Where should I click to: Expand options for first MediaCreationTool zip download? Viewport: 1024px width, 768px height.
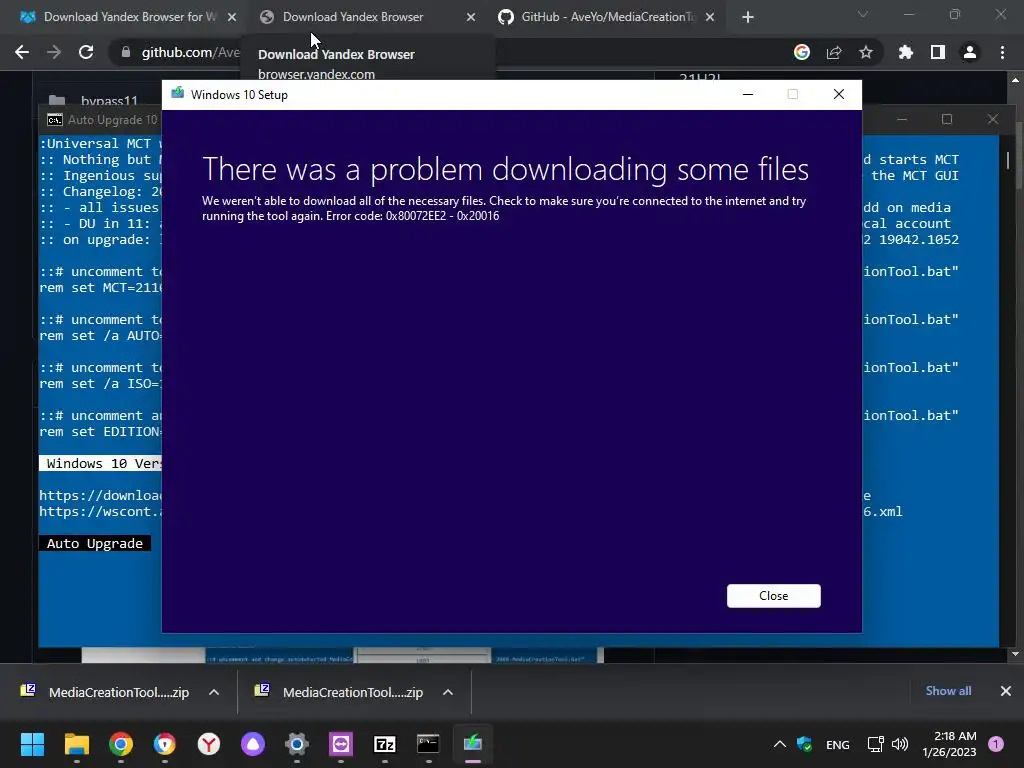point(214,692)
